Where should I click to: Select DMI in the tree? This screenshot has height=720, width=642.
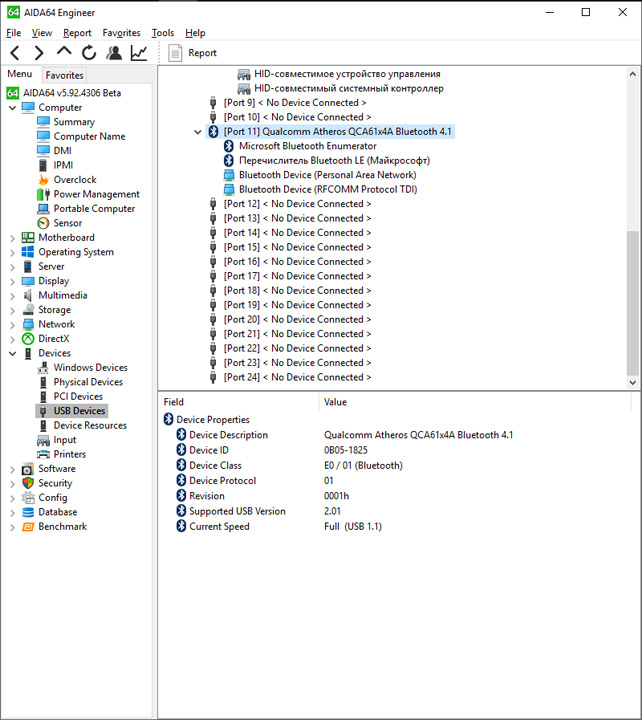point(62,151)
